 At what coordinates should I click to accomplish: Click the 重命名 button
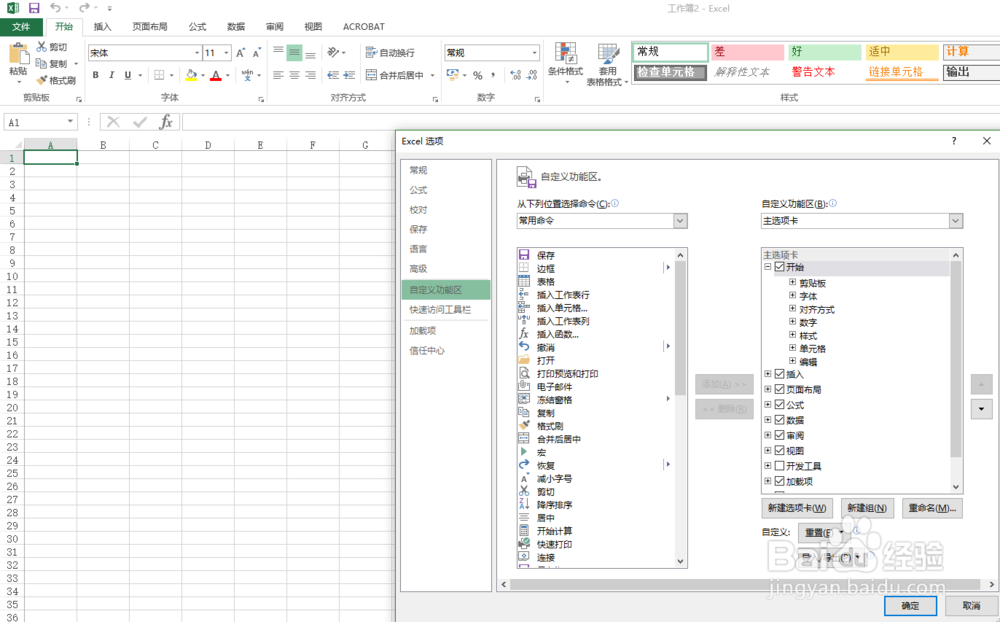(x=932, y=508)
